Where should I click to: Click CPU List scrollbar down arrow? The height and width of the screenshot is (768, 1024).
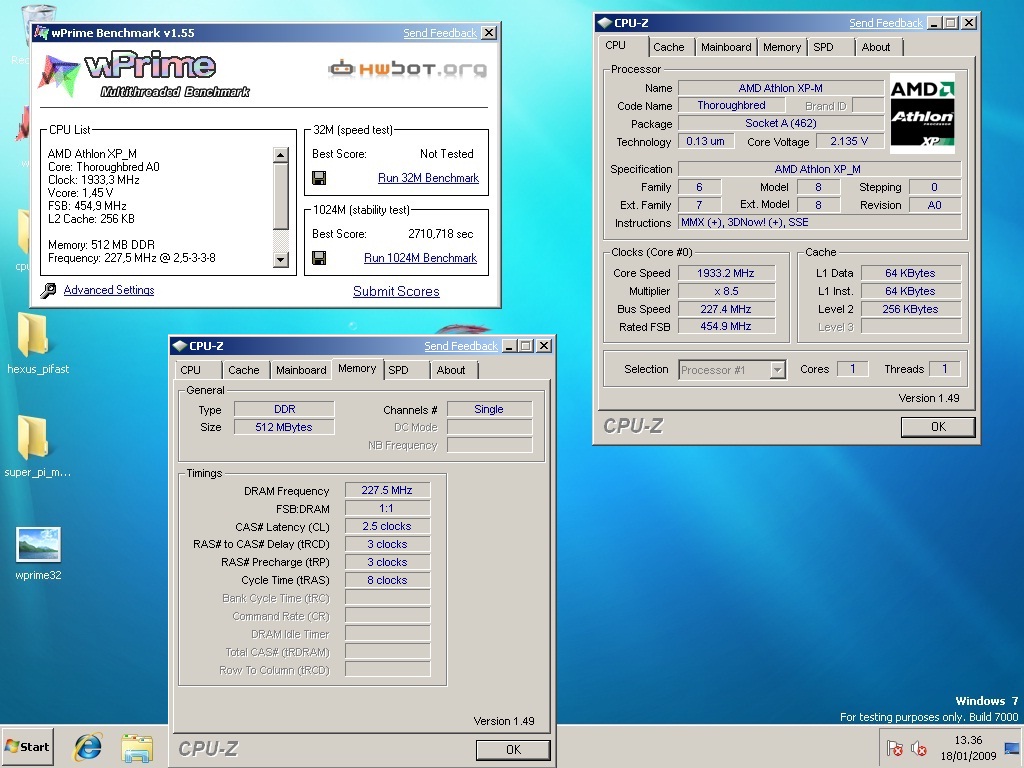pyautogui.click(x=281, y=259)
